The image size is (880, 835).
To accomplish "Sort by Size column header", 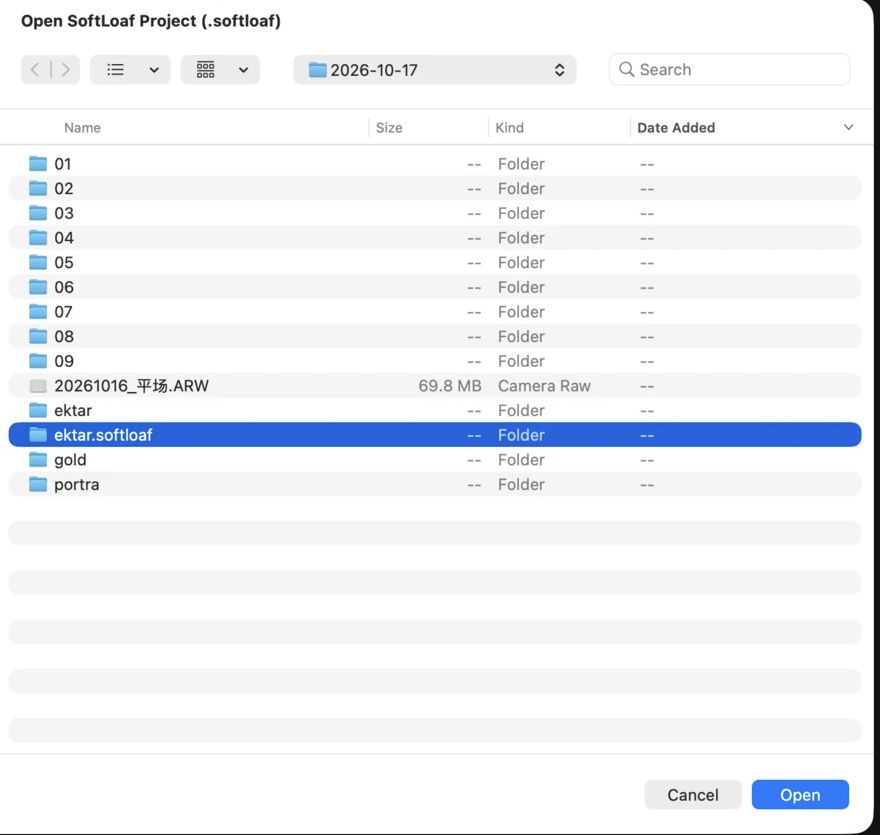I will 389,128.
